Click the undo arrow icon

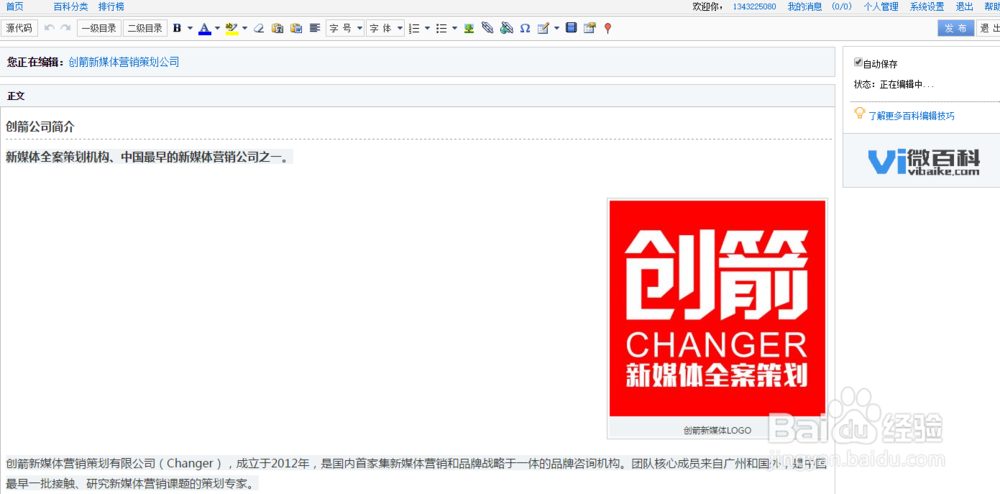pyautogui.click(x=49, y=28)
